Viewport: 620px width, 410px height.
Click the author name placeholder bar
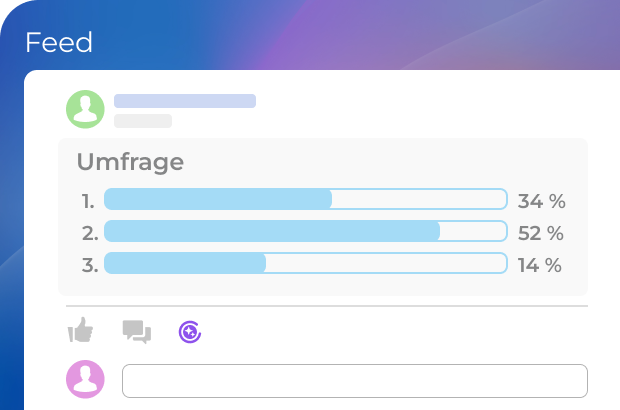pyautogui.click(x=185, y=101)
